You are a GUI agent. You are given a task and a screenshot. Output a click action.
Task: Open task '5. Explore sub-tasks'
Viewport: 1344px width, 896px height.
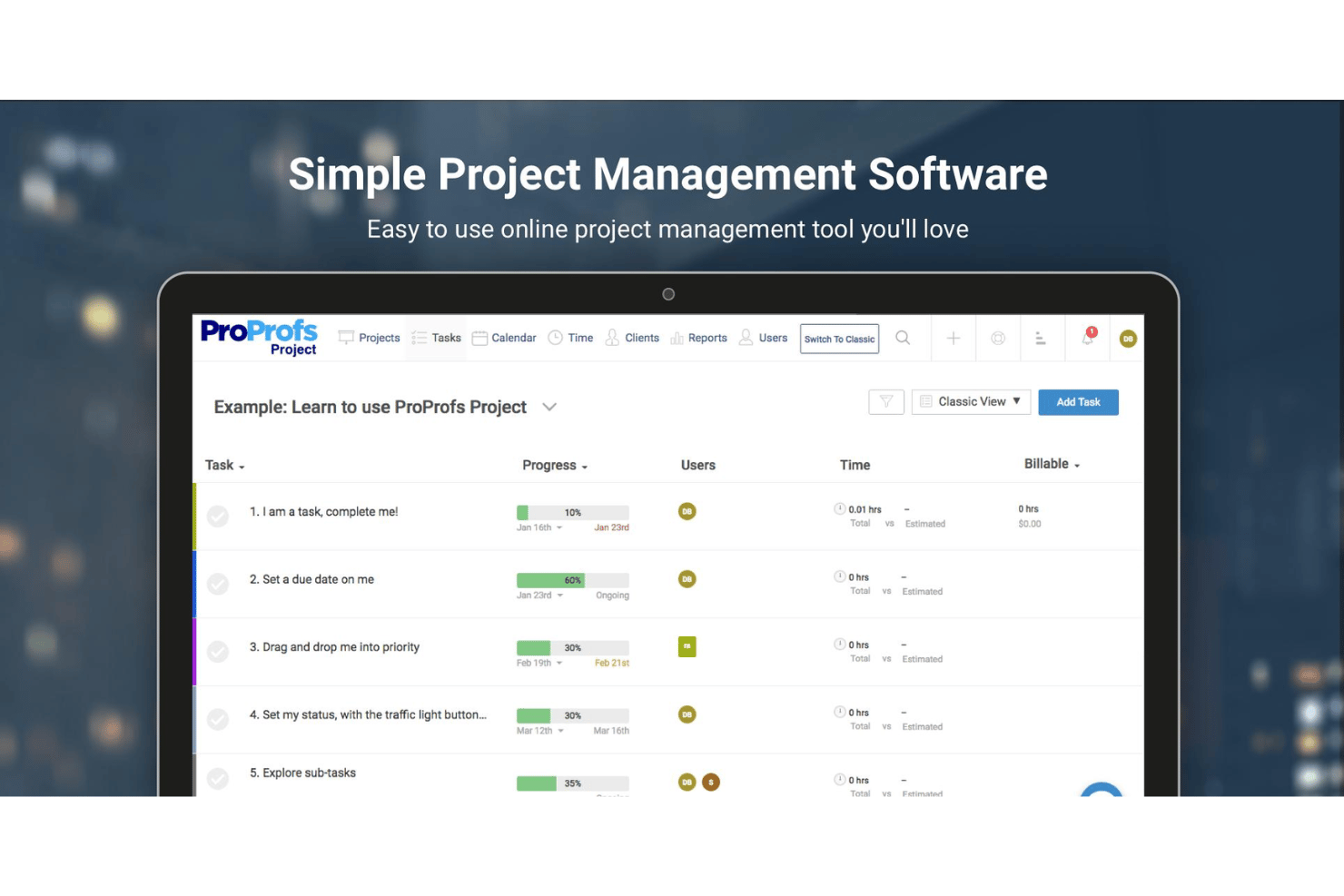(x=302, y=773)
